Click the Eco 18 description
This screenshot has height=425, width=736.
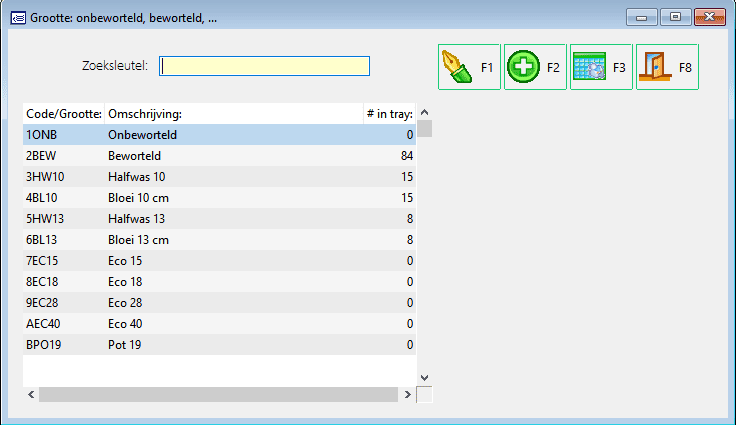coord(125,282)
